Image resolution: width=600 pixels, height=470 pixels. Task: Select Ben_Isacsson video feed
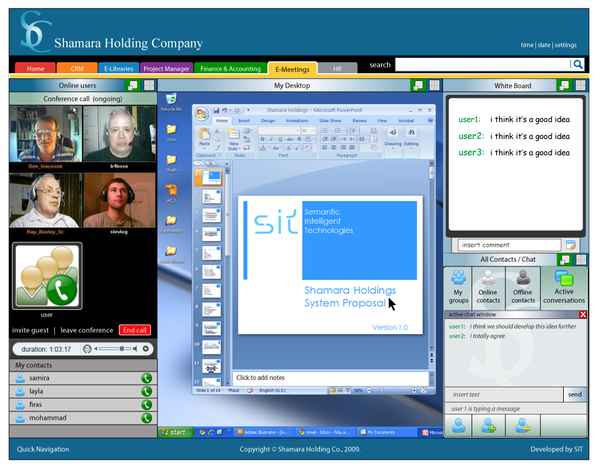pyautogui.click(x=46, y=134)
